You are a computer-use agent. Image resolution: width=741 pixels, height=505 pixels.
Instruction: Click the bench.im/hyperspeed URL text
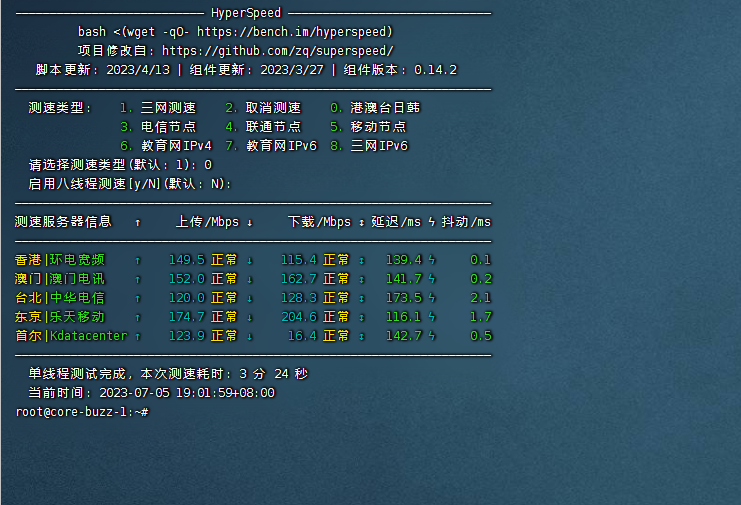point(294,32)
